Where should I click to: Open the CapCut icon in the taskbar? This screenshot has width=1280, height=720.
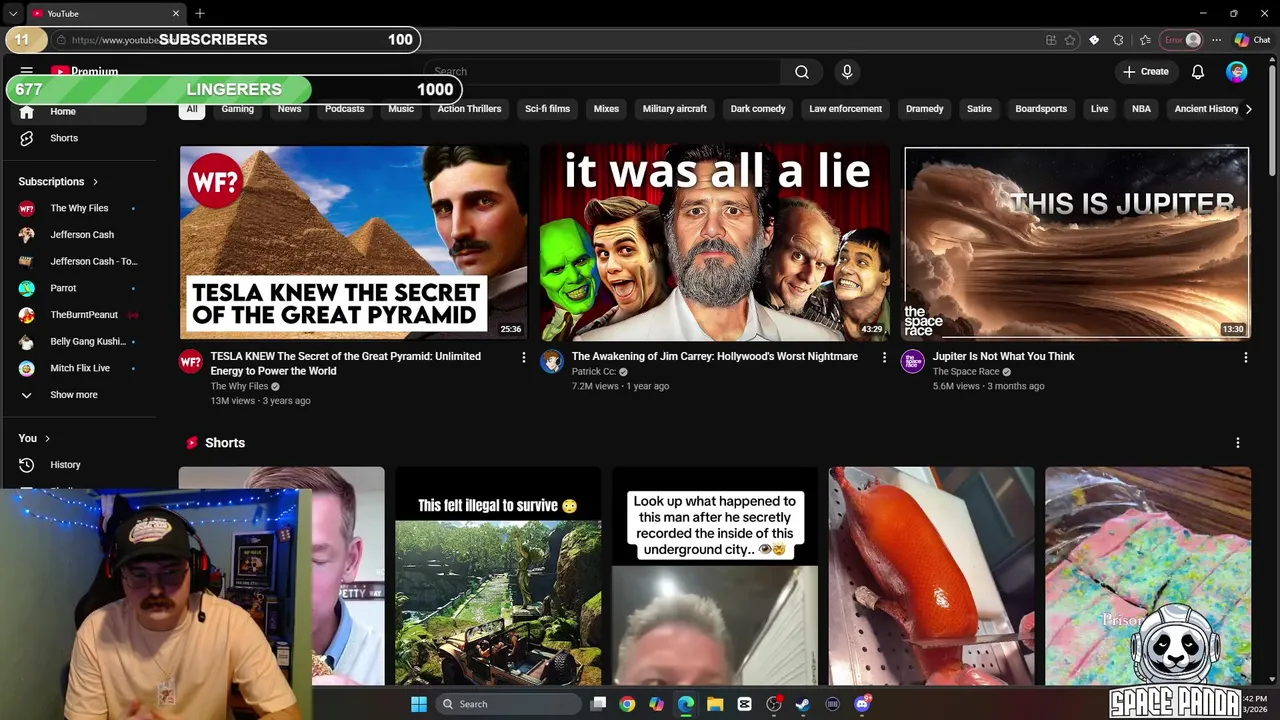click(x=744, y=704)
